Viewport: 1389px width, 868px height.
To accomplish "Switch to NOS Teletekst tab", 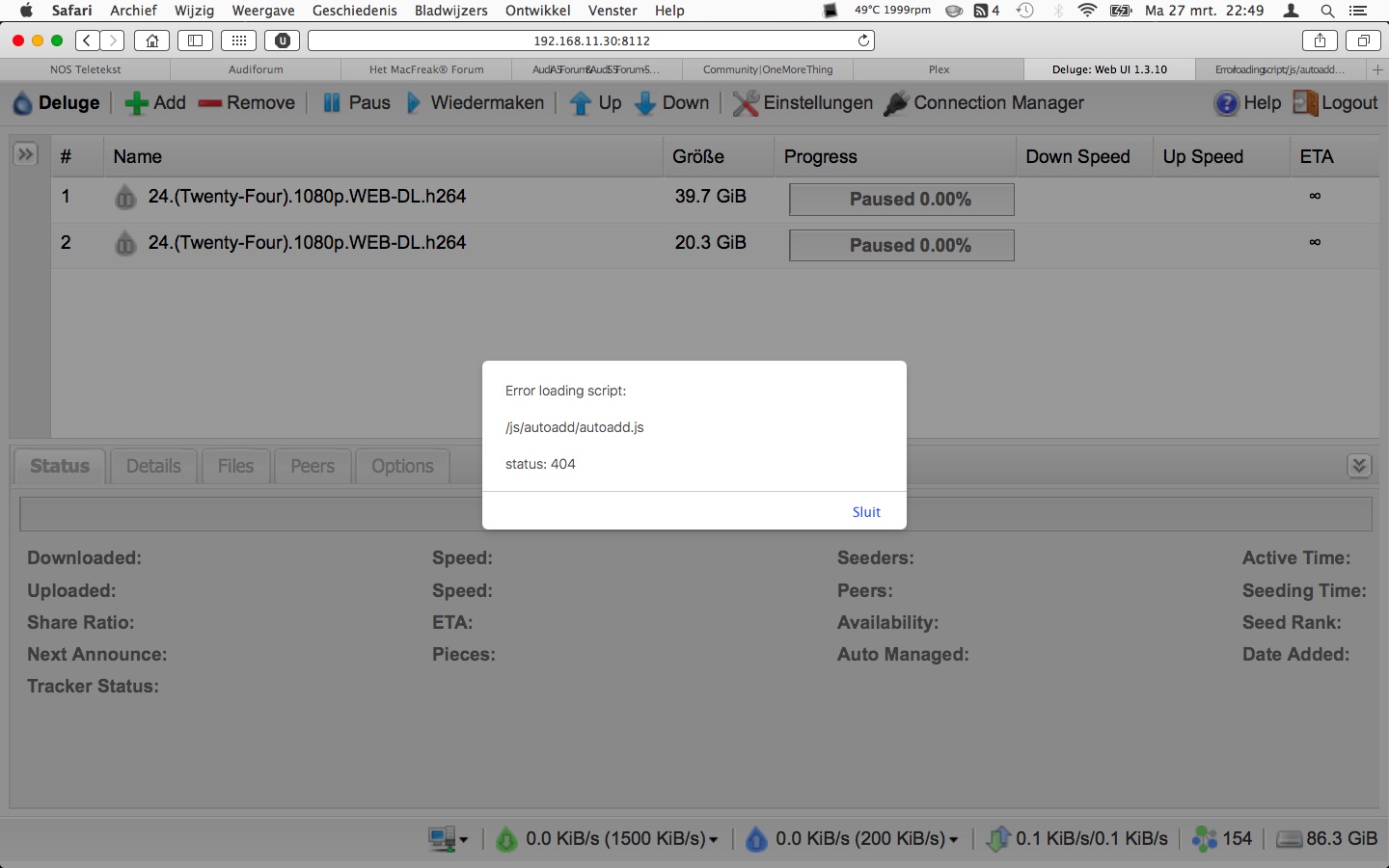I will tap(86, 69).
